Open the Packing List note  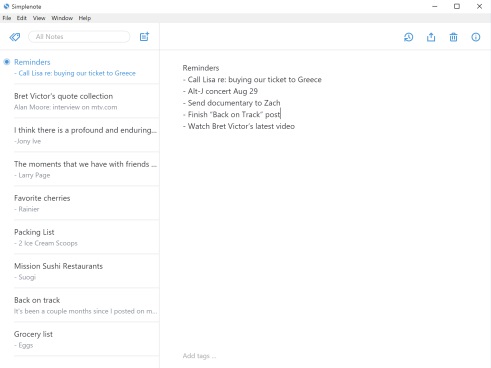[x=87, y=237]
